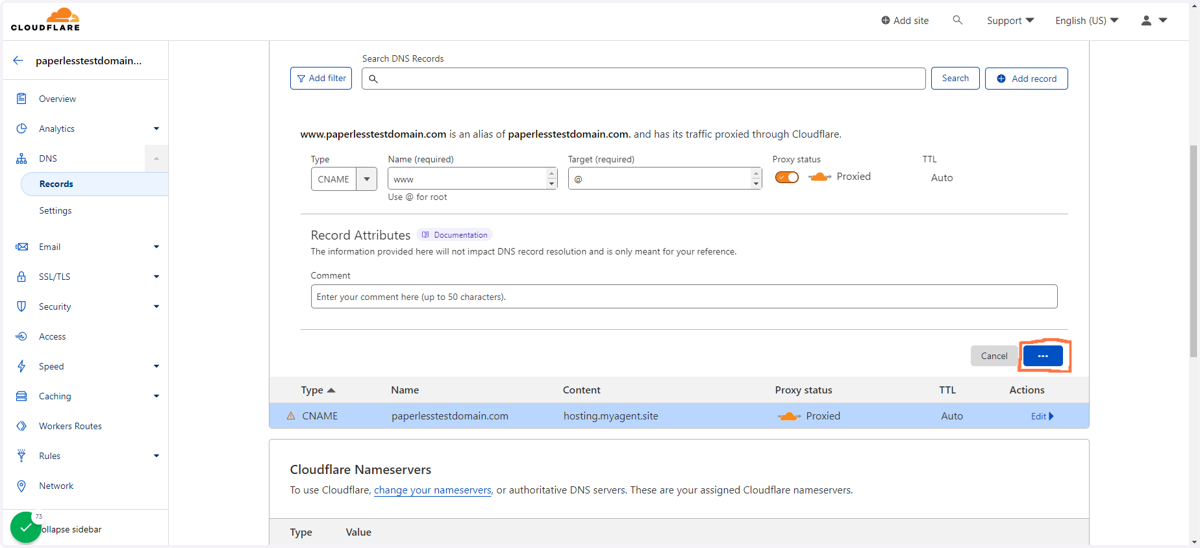Click the Speed lightning bolt icon
This screenshot has height=548, width=1200.
(x=21, y=367)
